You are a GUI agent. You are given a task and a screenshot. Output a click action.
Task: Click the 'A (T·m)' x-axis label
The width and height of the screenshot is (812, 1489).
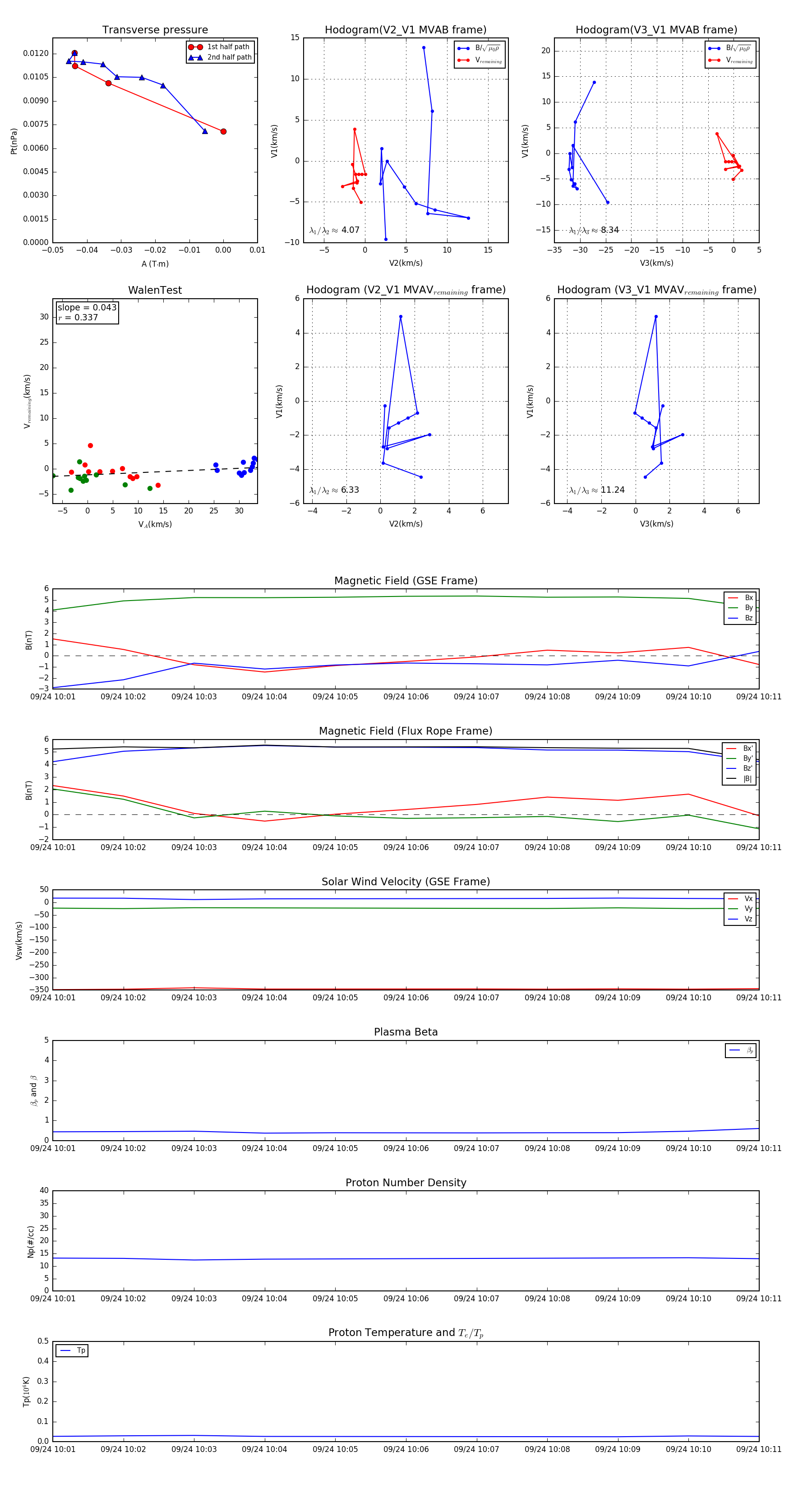click(x=155, y=264)
